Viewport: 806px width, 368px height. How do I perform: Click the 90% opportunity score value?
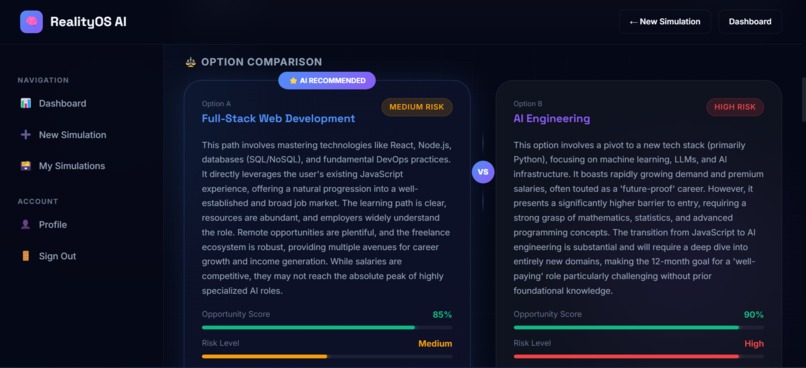click(754, 315)
